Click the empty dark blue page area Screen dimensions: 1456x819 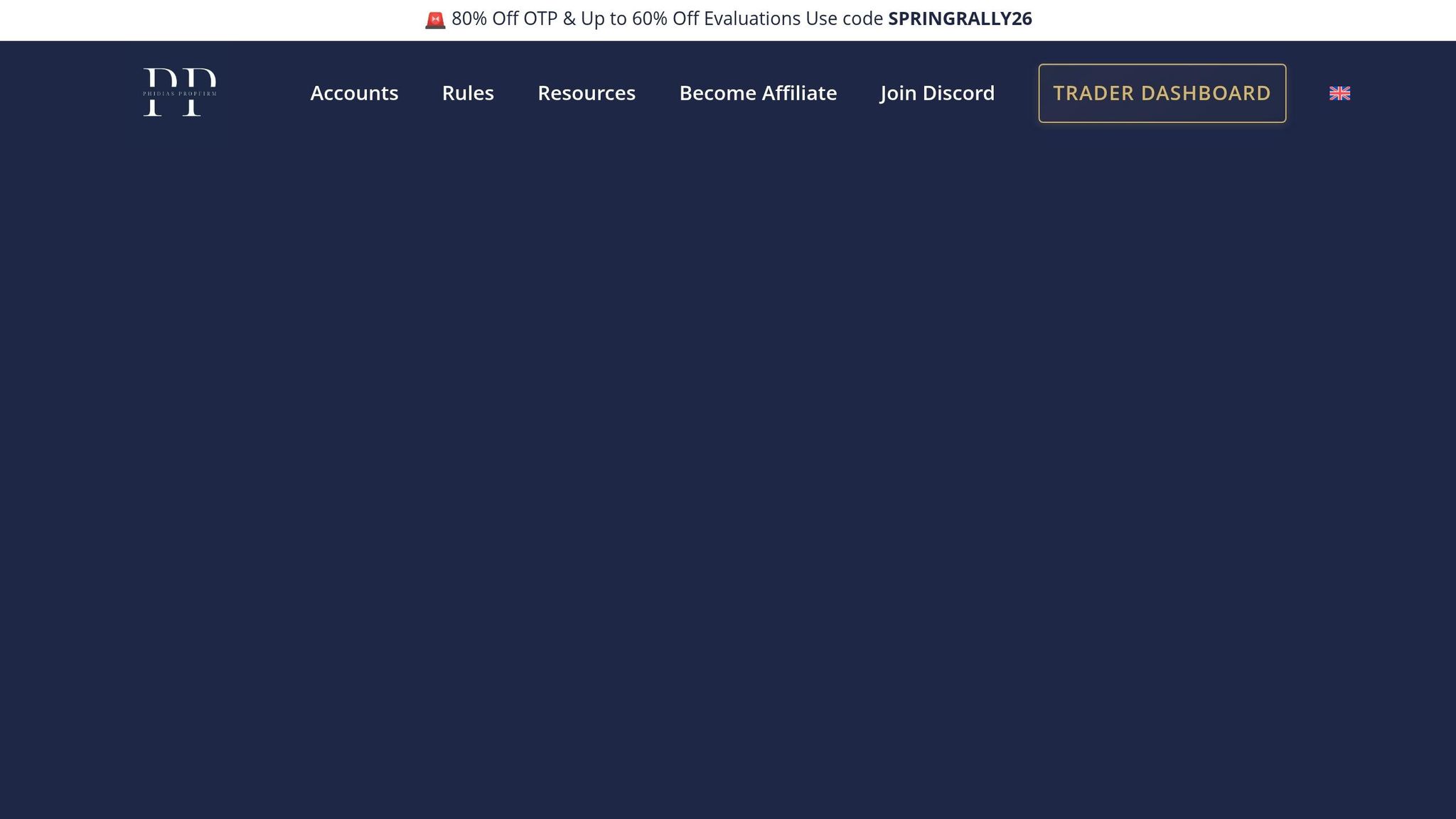click(728, 462)
